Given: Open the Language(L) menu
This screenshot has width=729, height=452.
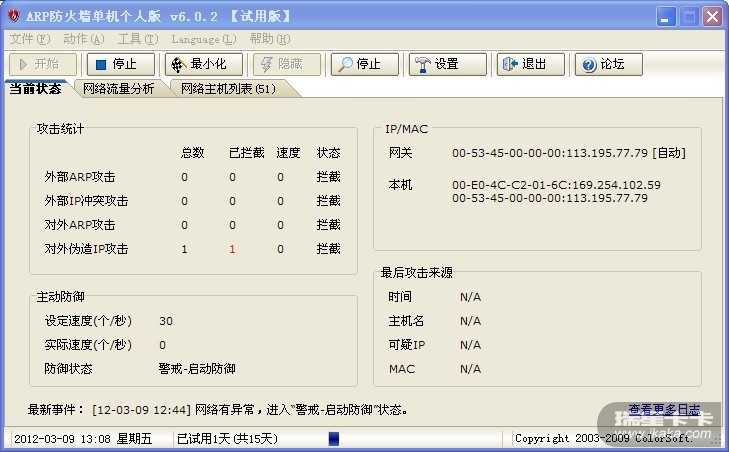Looking at the screenshot, I should point(204,39).
